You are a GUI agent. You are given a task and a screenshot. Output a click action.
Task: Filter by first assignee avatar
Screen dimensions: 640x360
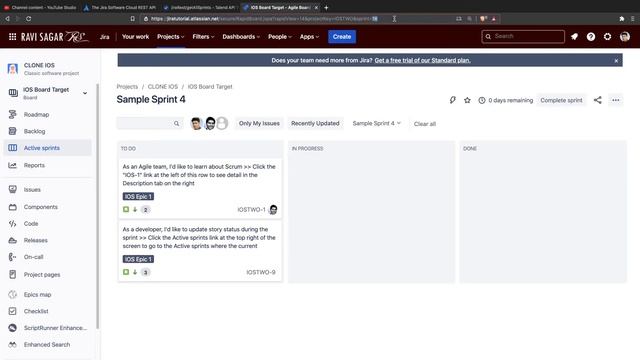pos(196,123)
